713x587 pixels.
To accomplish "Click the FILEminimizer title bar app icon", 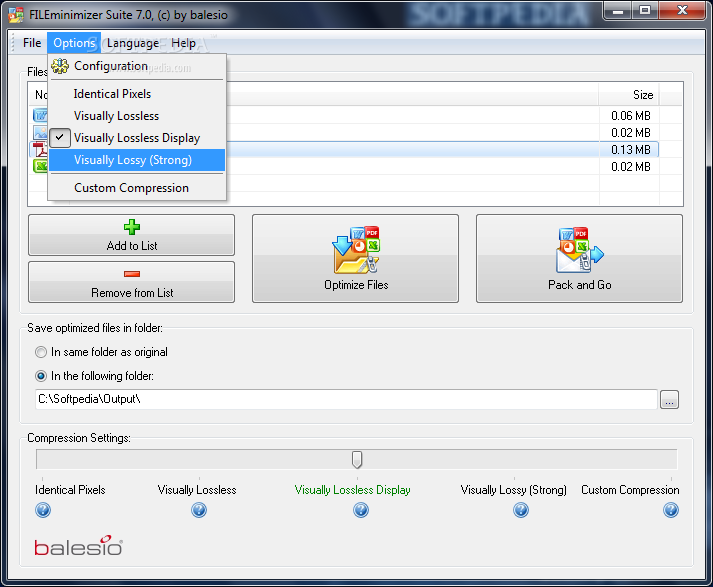I will (x=16, y=15).
